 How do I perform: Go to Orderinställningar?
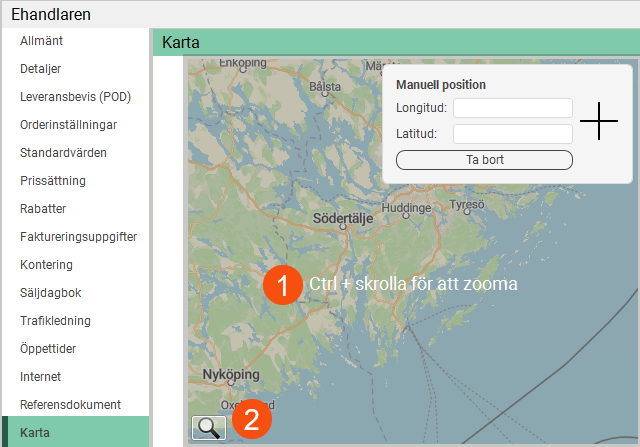click(68, 125)
